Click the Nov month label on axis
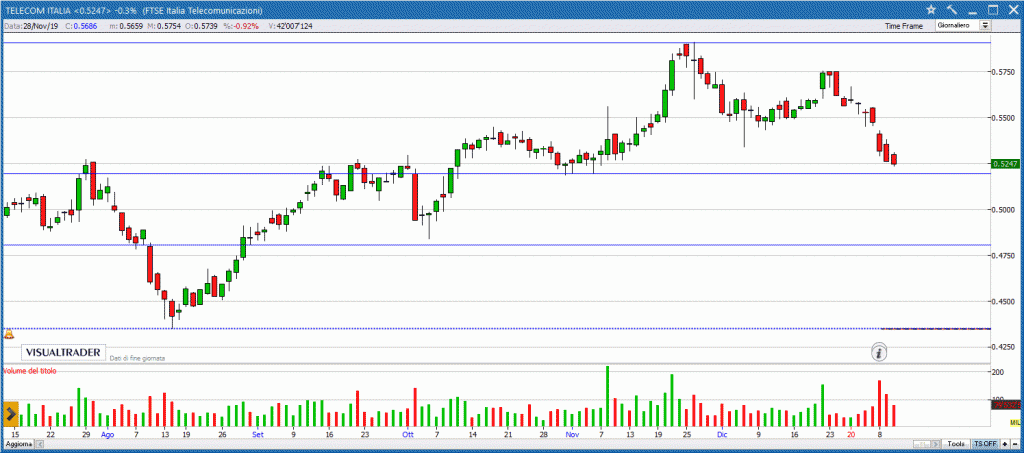 [573, 434]
